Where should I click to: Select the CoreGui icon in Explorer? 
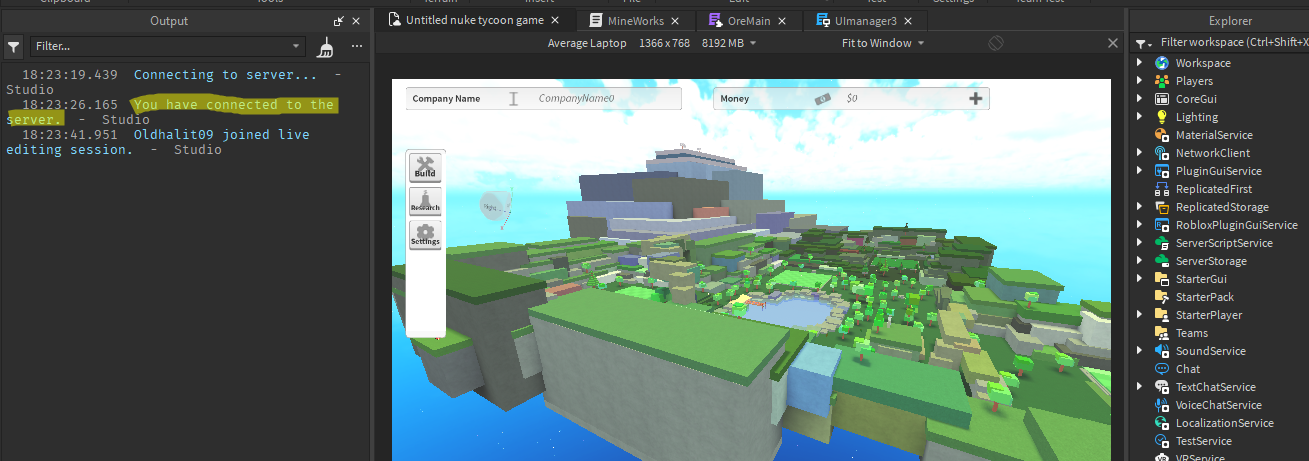point(1162,99)
